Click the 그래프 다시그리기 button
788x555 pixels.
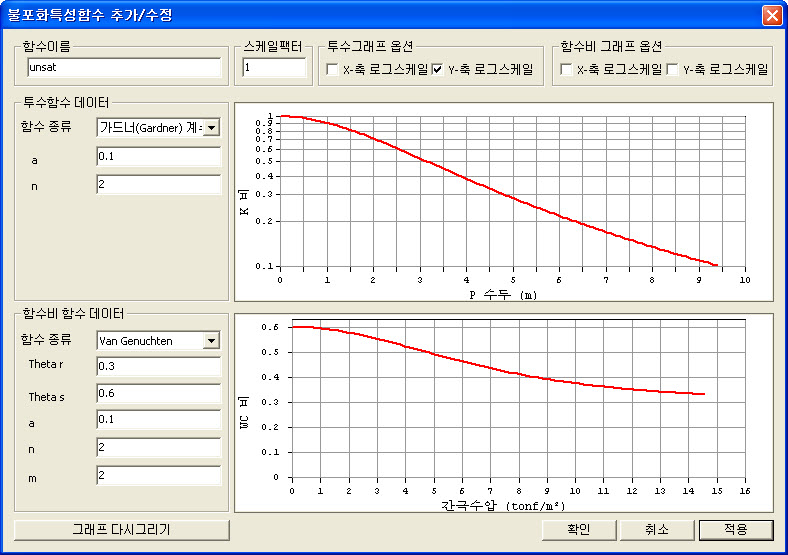point(122,530)
